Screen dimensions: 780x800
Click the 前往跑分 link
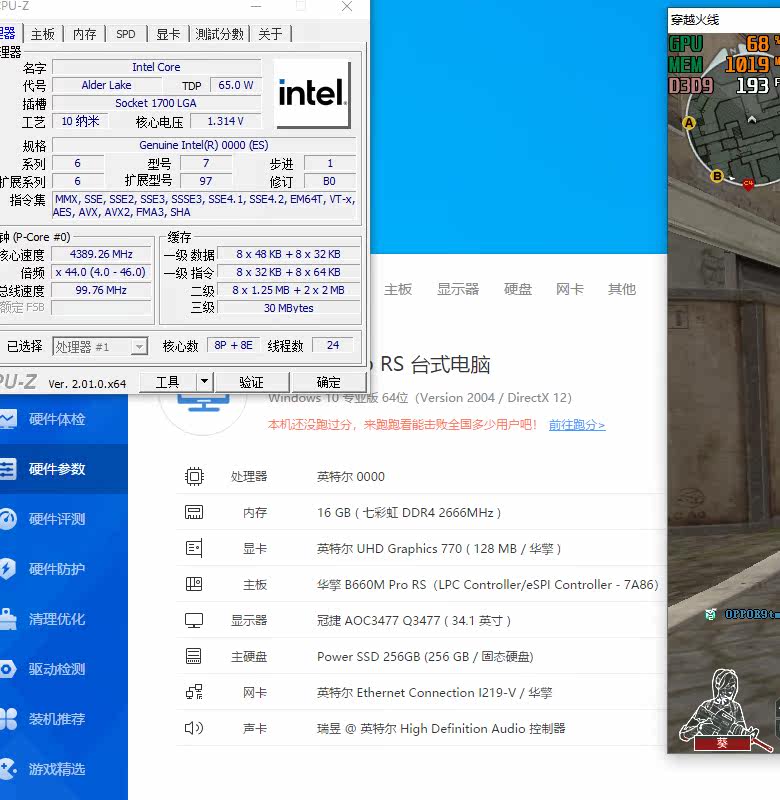click(577, 424)
